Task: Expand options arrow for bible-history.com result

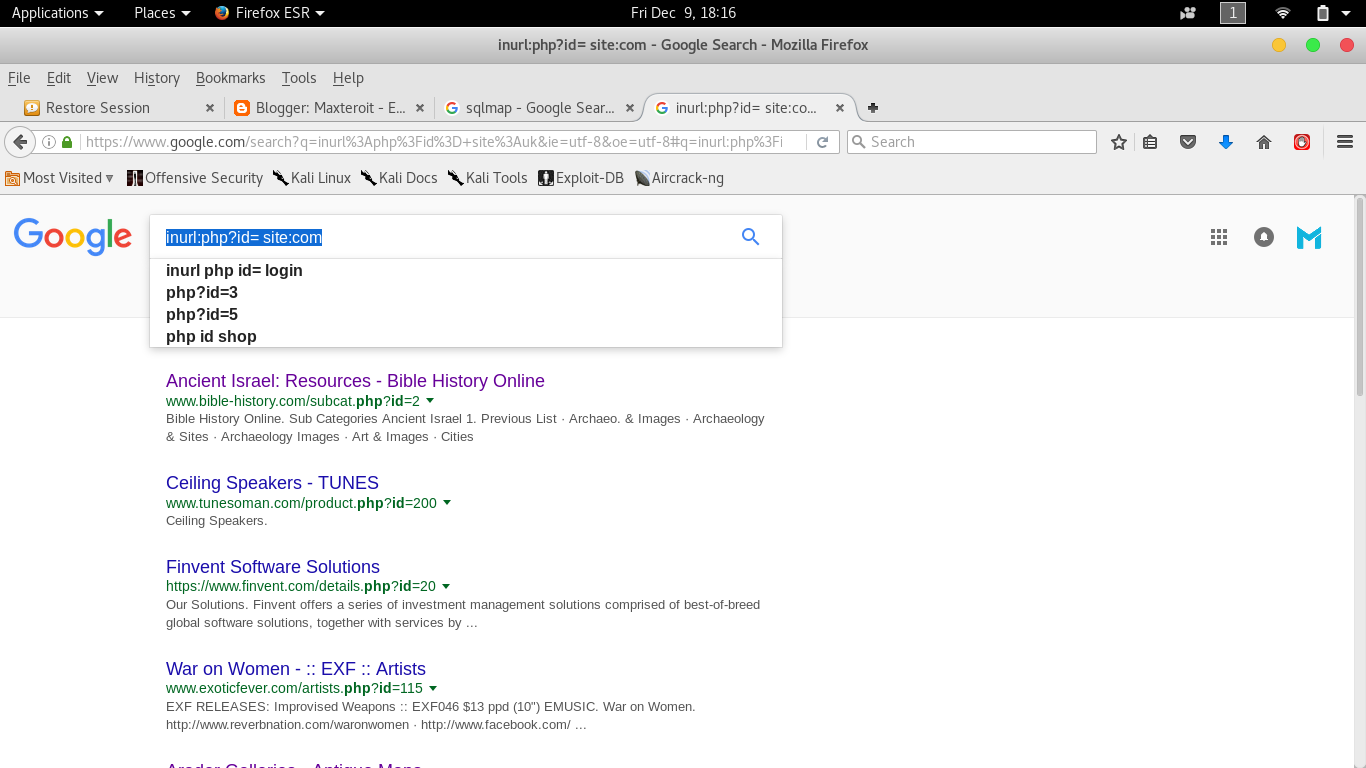Action: point(430,400)
